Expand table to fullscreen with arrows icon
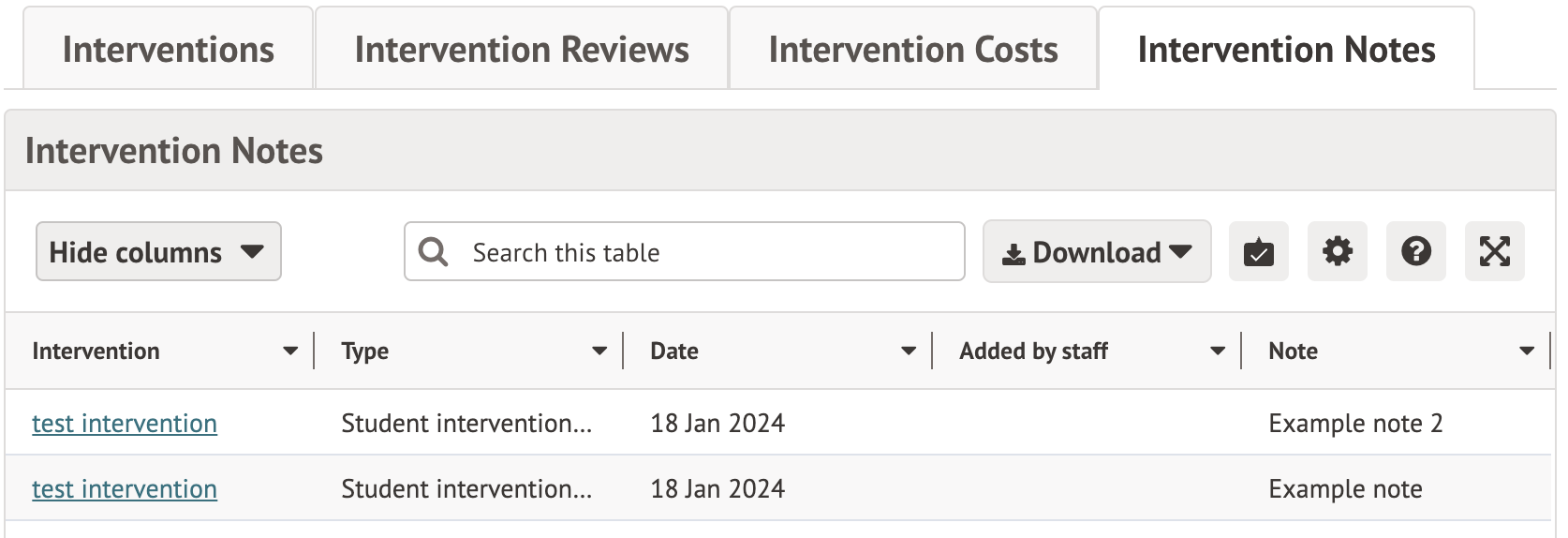 [x=1494, y=252]
